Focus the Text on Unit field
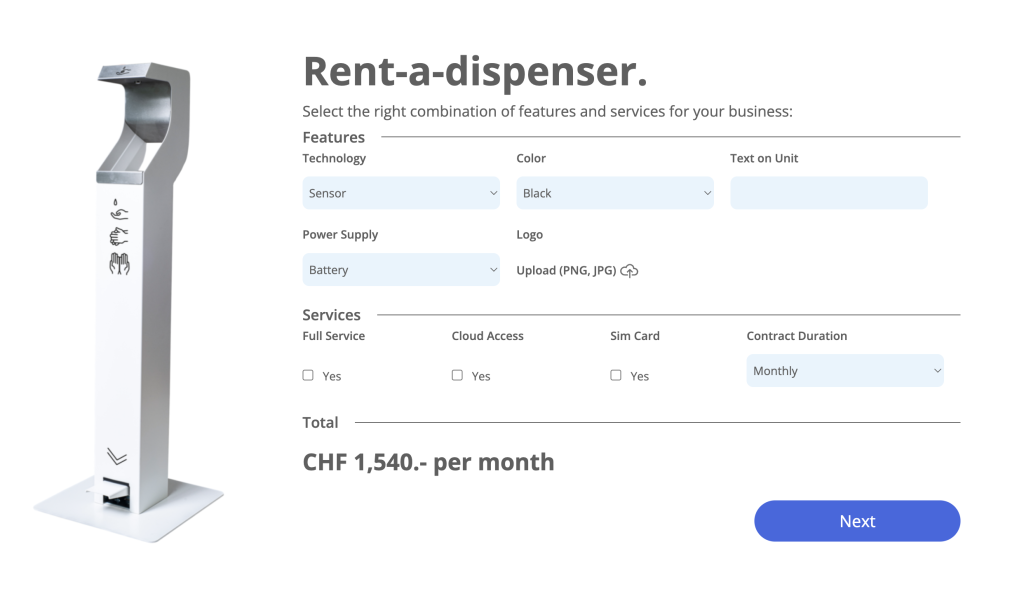This screenshot has height=596, width=1024. pyautogui.click(x=829, y=193)
